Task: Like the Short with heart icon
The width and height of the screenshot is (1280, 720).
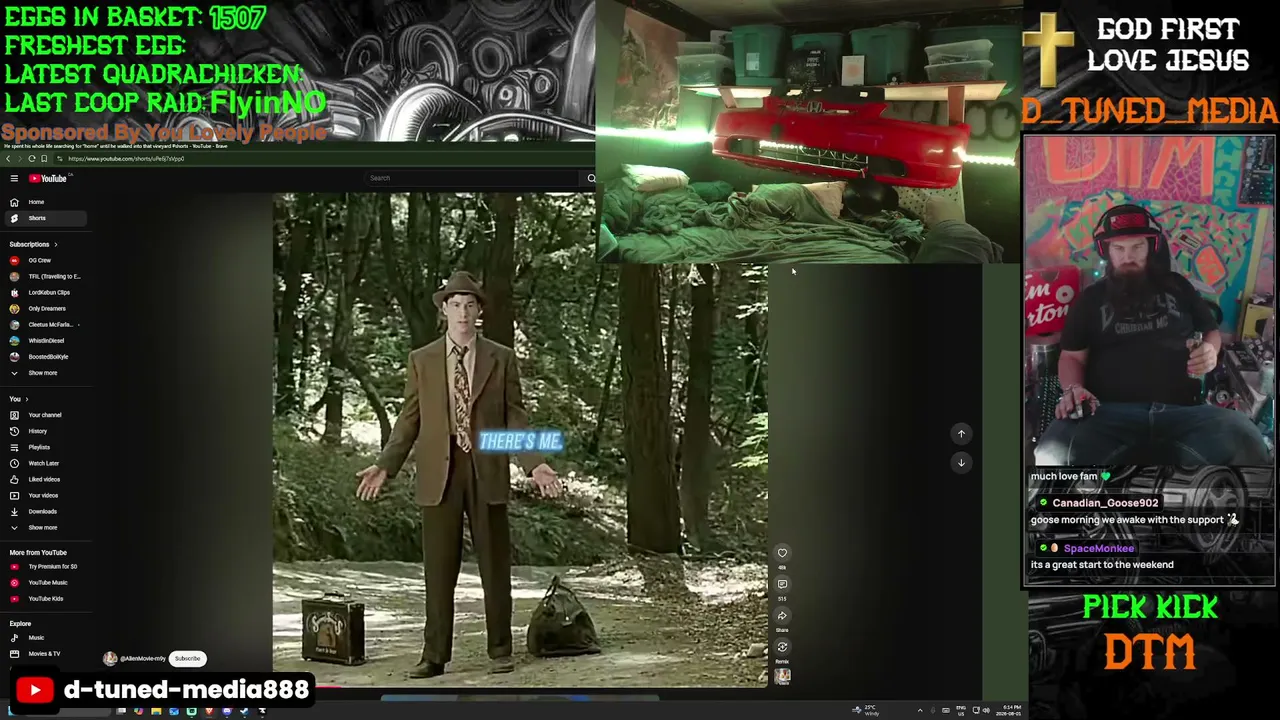Action: (x=782, y=553)
